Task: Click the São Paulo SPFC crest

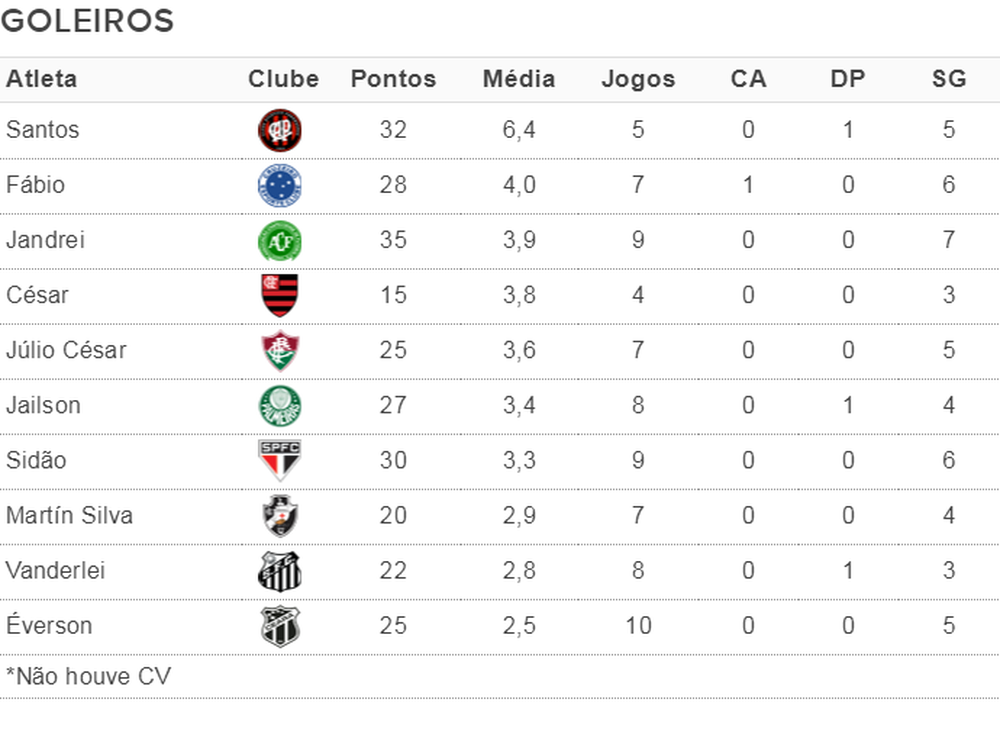Action: pos(280,461)
